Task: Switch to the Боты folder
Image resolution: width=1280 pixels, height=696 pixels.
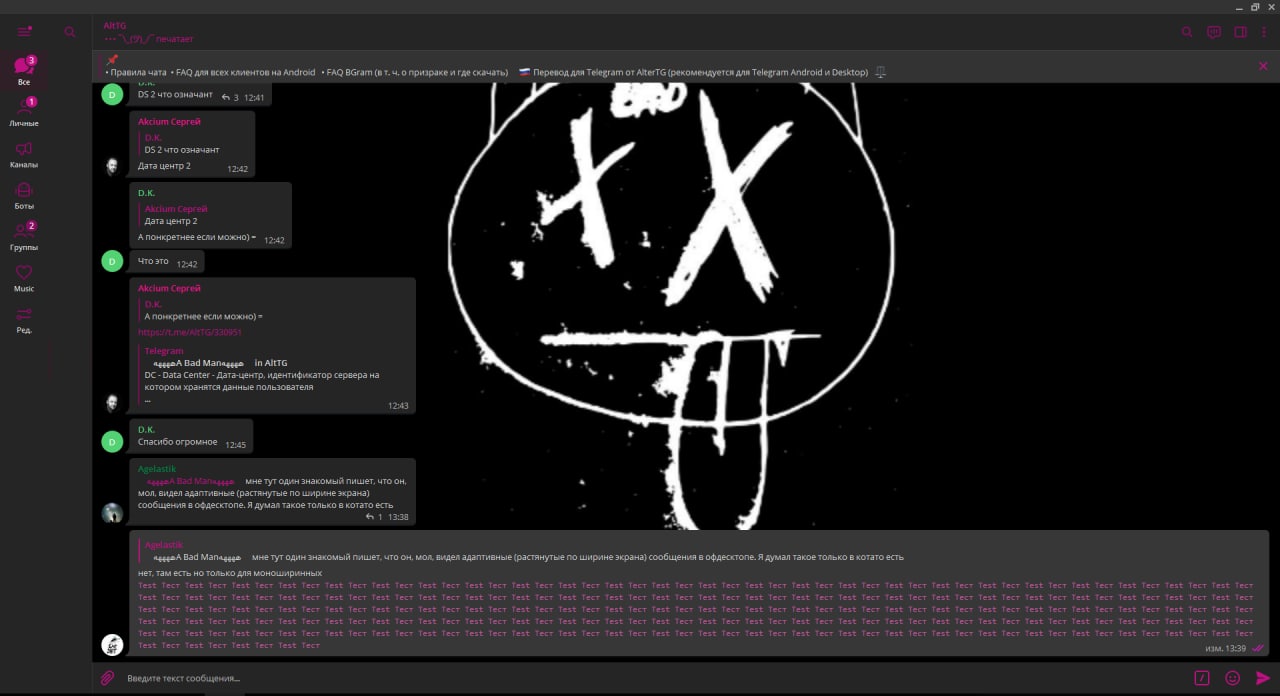Action: tap(24, 195)
